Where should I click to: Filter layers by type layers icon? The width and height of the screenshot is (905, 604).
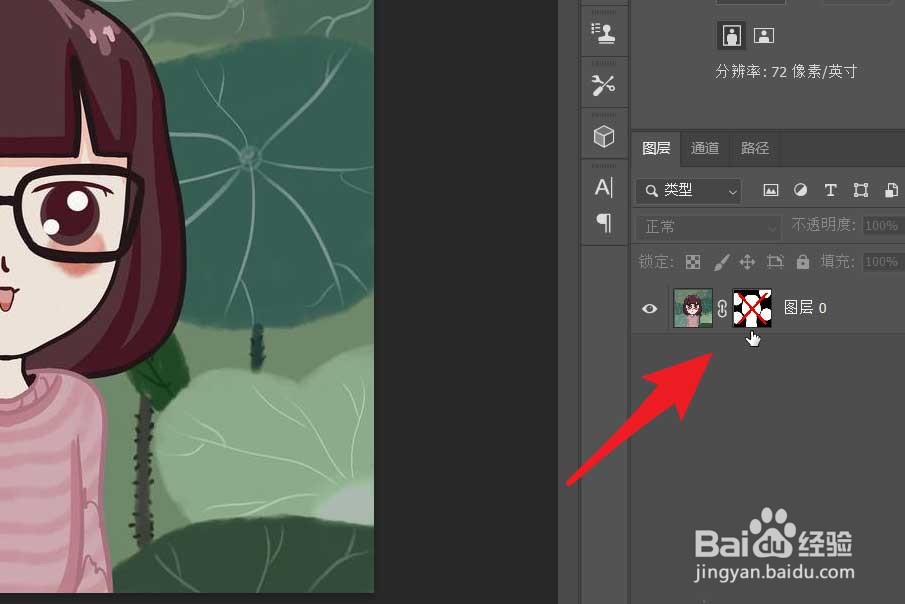pyautogui.click(x=831, y=190)
